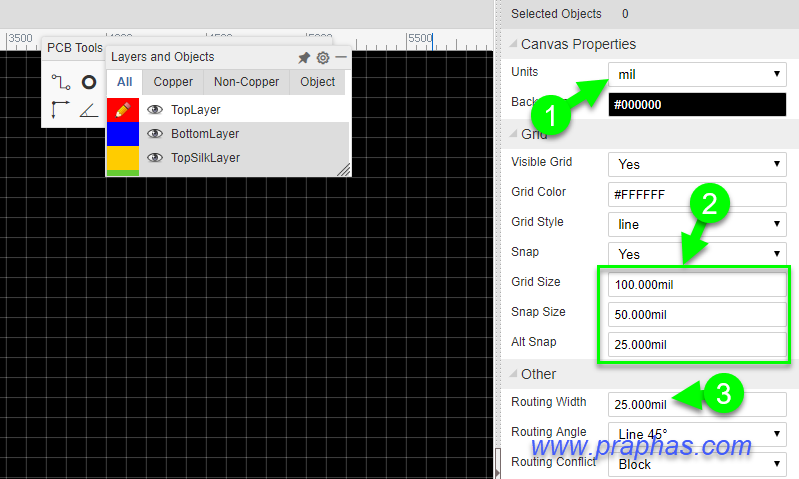Open the Visible Grid dropdown
The image size is (799, 479).
(x=697, y=165)
